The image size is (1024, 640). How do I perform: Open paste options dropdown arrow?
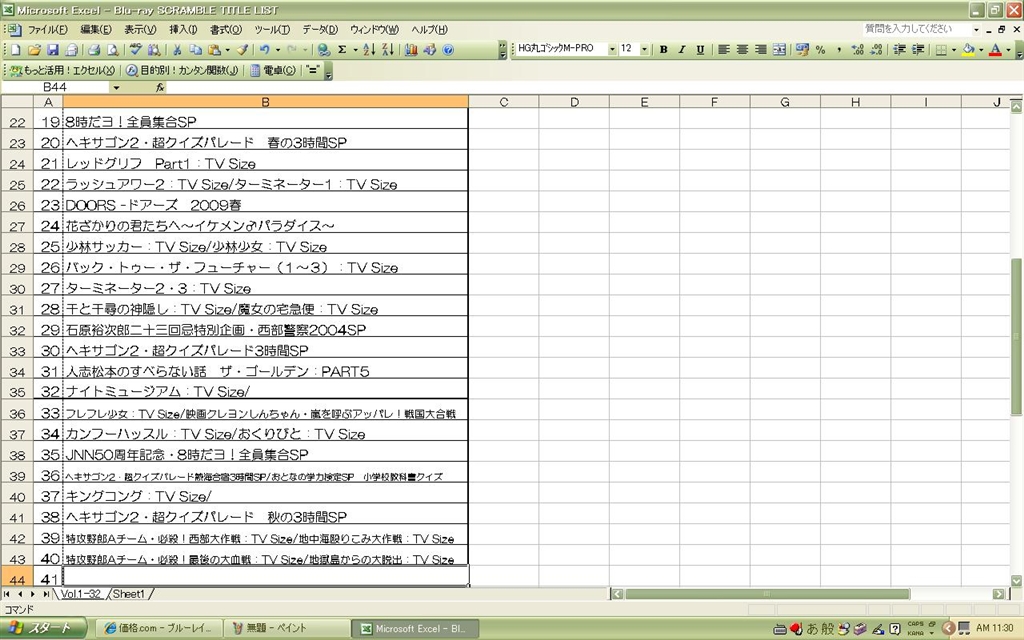point(227,50)
